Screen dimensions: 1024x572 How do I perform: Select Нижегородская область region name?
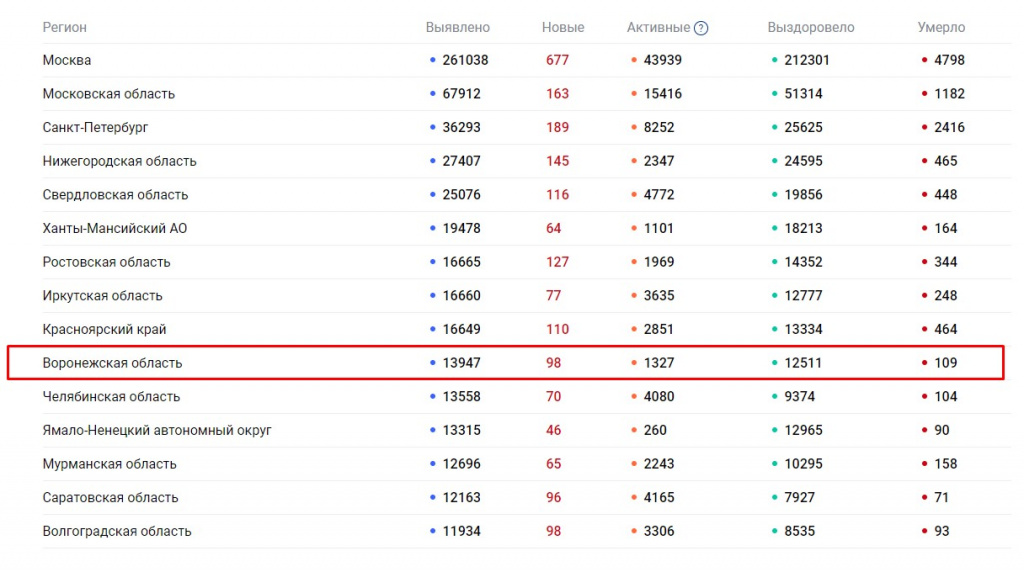pos(119,161)
